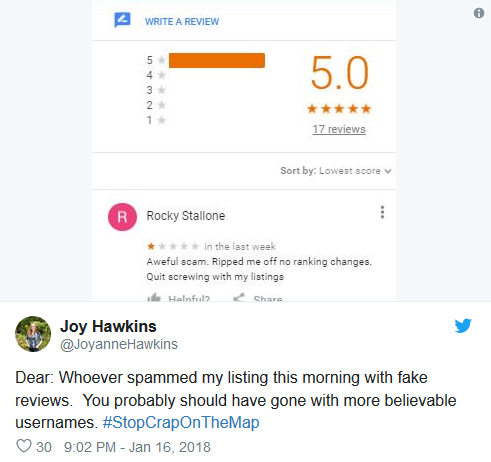Open the 17 reviews link
Viewport: 491px width, 462px height.
click(x=339, y=129)
